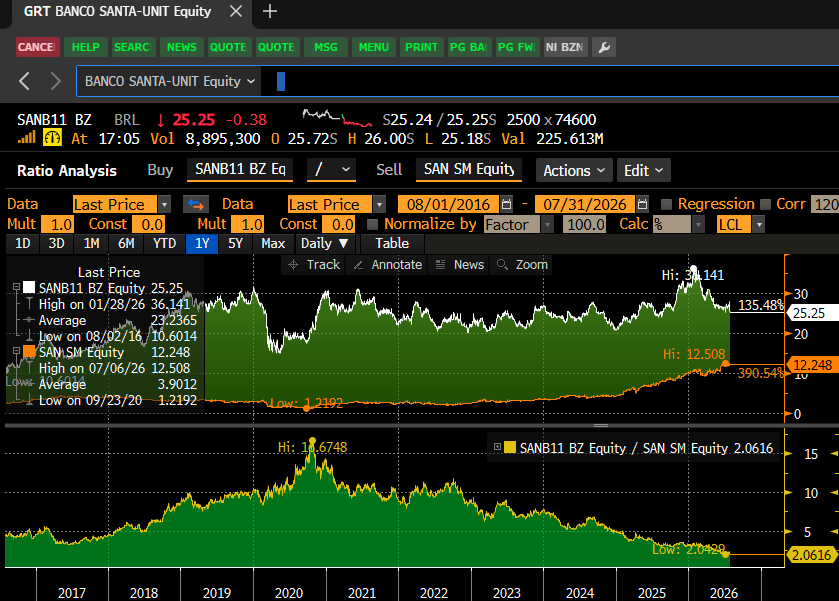The width and height of the screenshot is (839, 601).
Task: Open the end date calendar icon
Action: tap(643, 204)
